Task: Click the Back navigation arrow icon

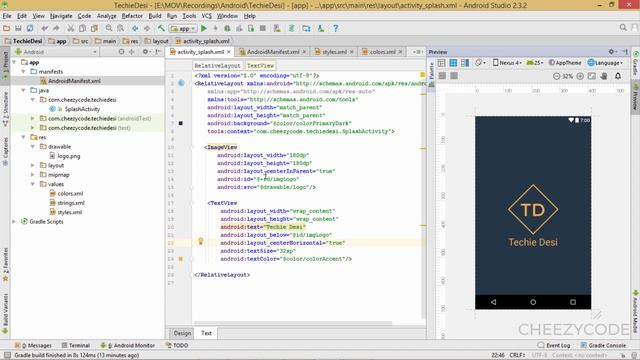Action: (135, 28)
